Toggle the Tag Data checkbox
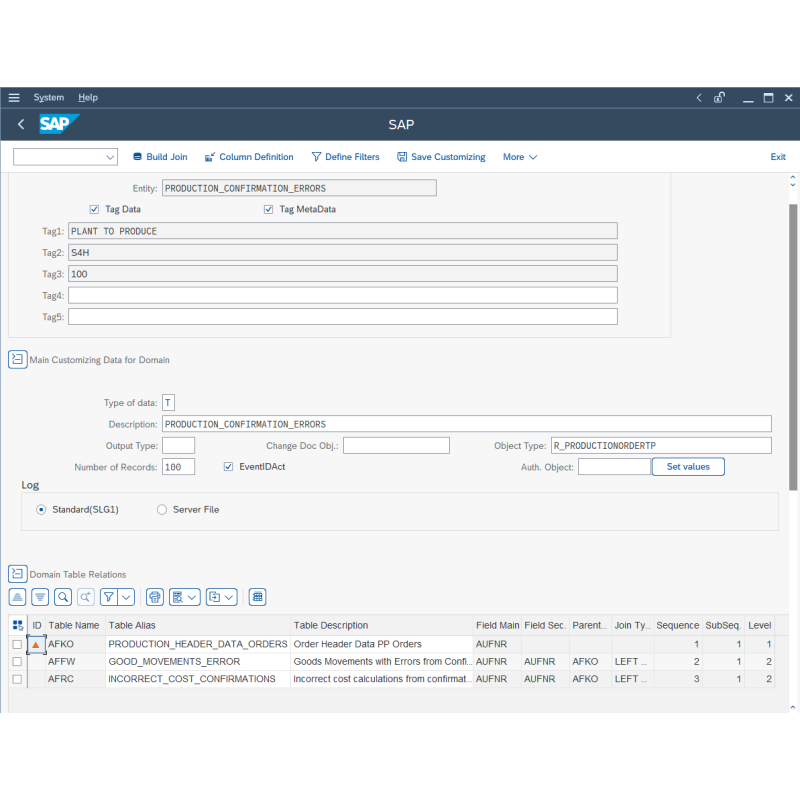This screenshot has height=800, width=800. point(94,209)
